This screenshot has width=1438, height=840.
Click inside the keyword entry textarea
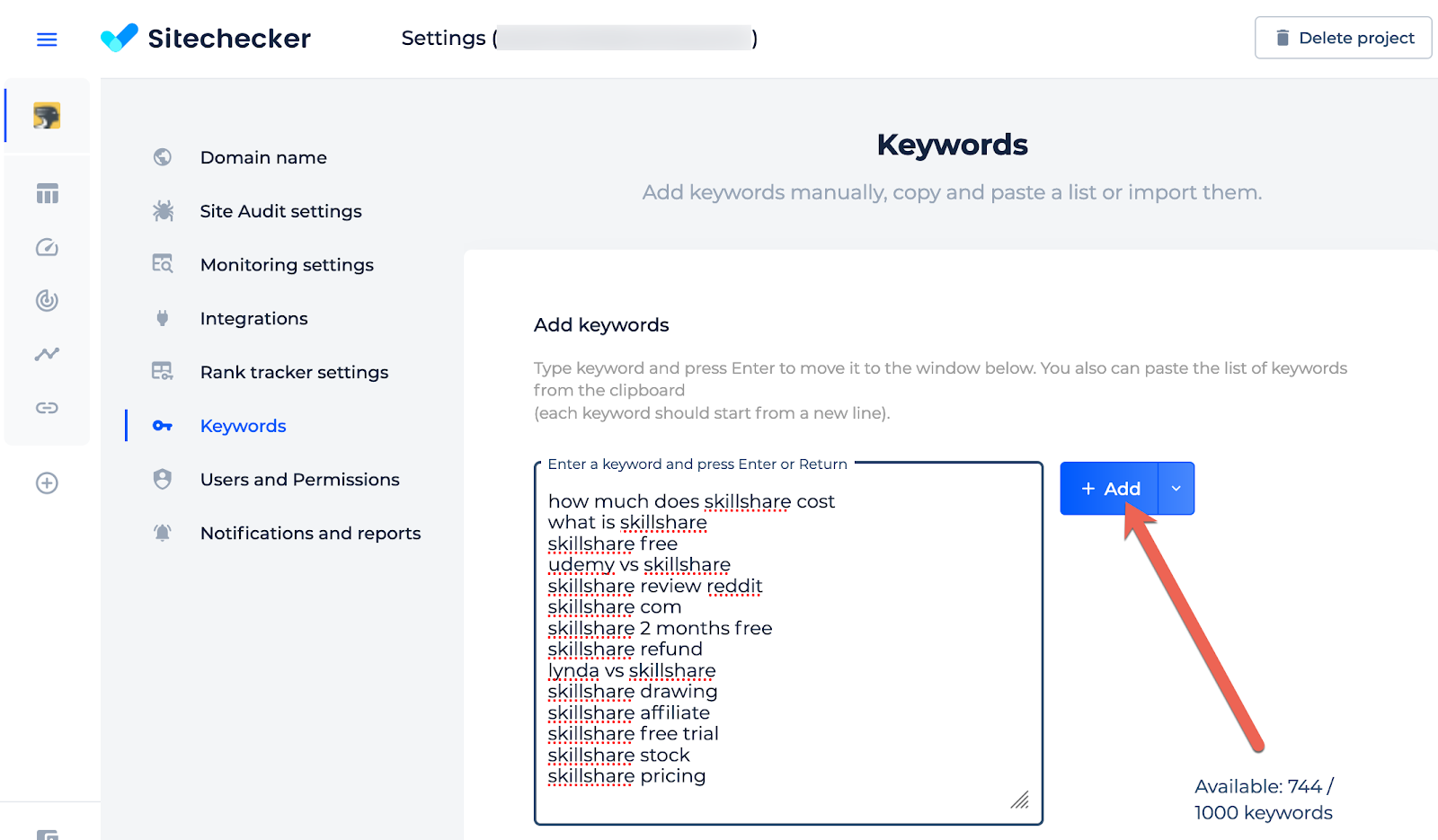click(788, 643)
